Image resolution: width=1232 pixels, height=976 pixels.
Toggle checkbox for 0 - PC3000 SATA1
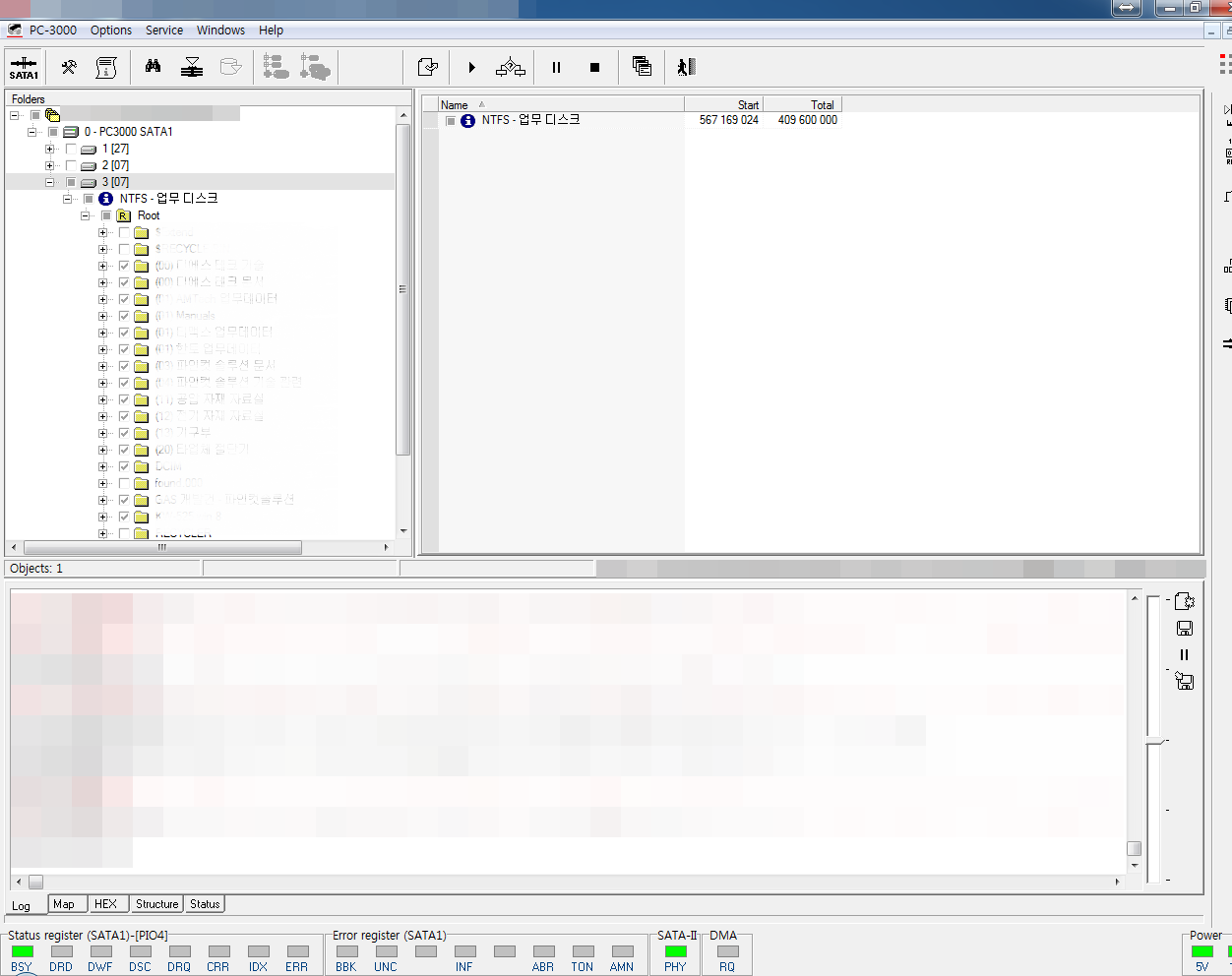[x=53, y=132]
